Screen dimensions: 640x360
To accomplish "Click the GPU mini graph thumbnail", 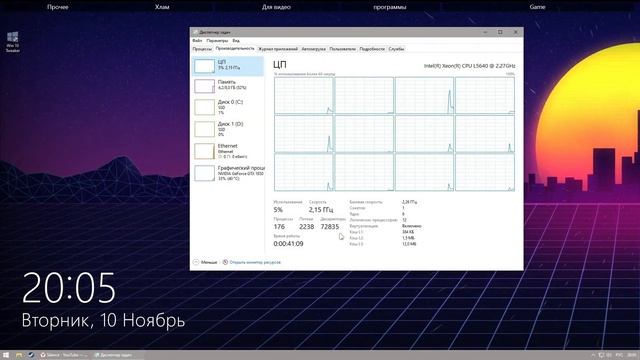I will pos(204,173).
